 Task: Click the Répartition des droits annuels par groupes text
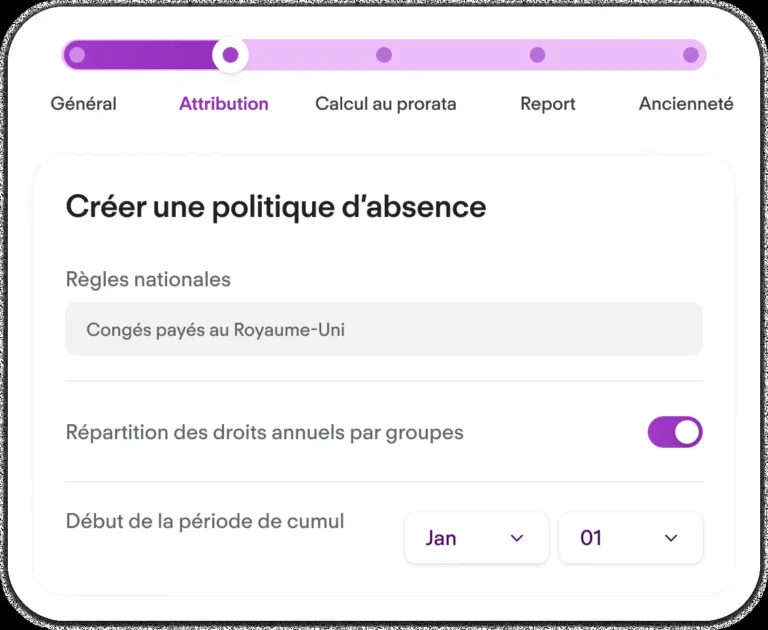coord(264,432)
